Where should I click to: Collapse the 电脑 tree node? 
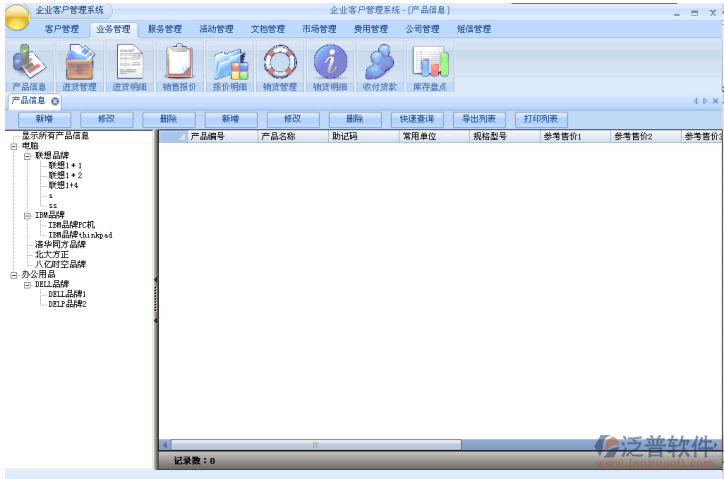point(14,146)
